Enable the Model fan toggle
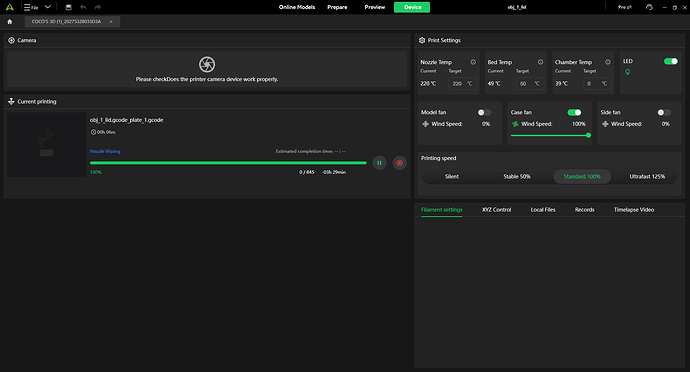The height and width of the screenshot is (372, 690). tap(484, 112)
